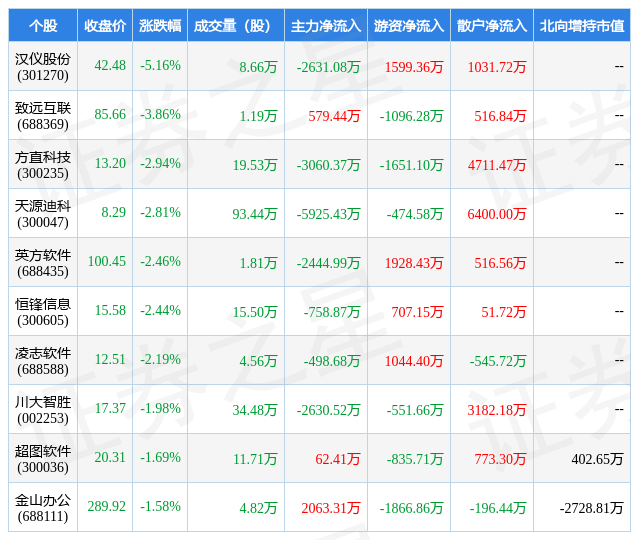Screen dimensions: 631x540
Task: Click closing price 100.45
Action: [x=107, y=262]
